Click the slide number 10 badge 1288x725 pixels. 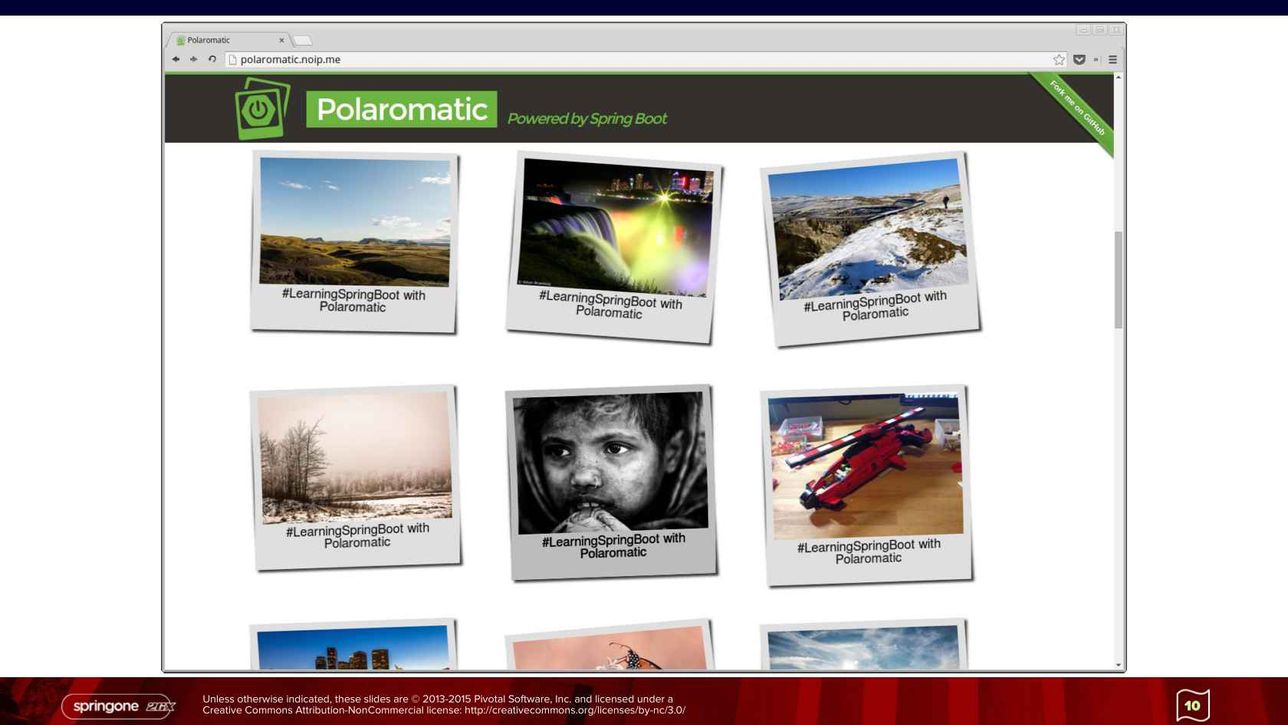coord(1192,705)
